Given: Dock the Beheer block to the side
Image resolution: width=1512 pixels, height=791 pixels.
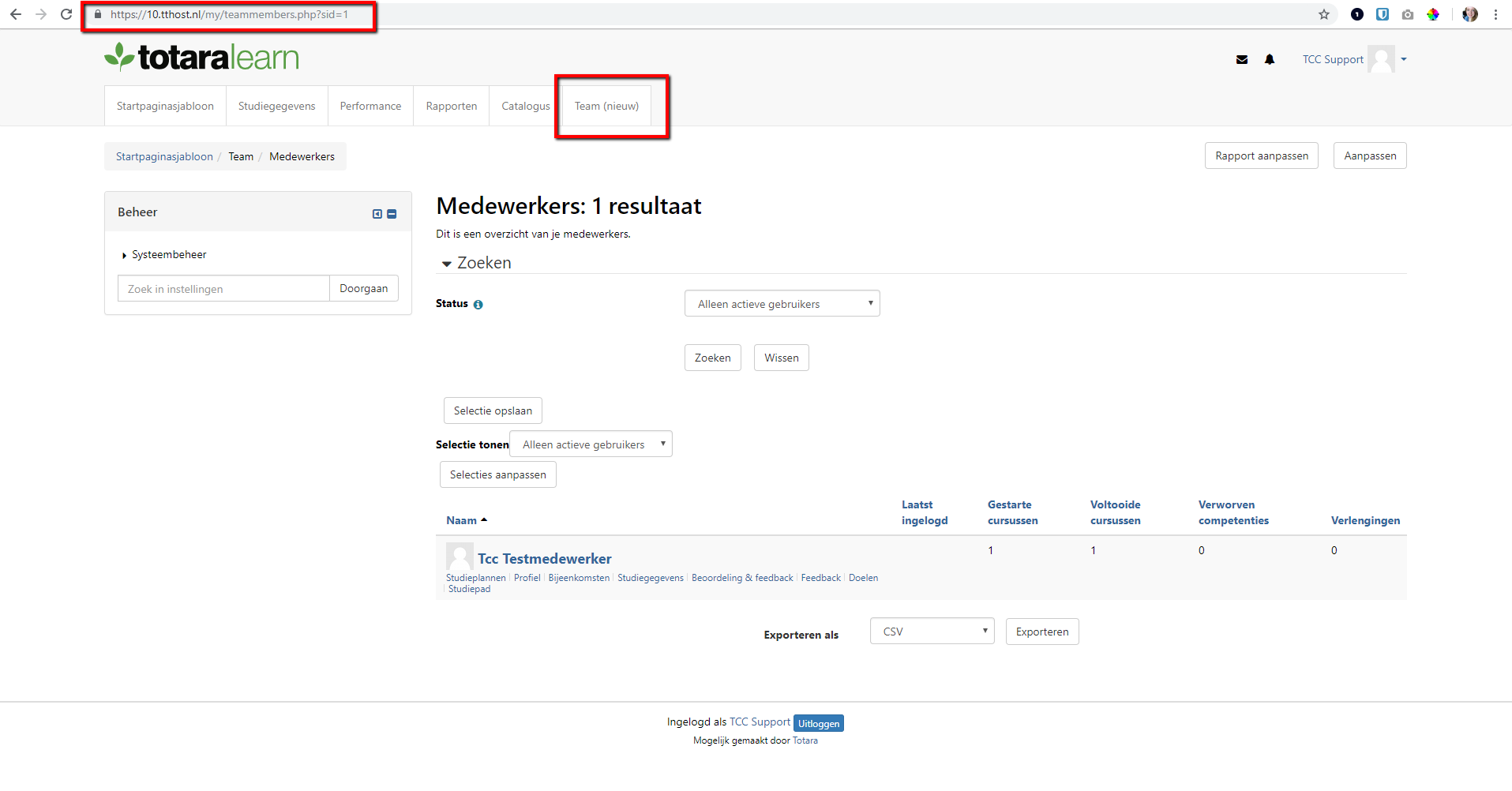Looking at the screenshot, I should (x=377, y=214).
